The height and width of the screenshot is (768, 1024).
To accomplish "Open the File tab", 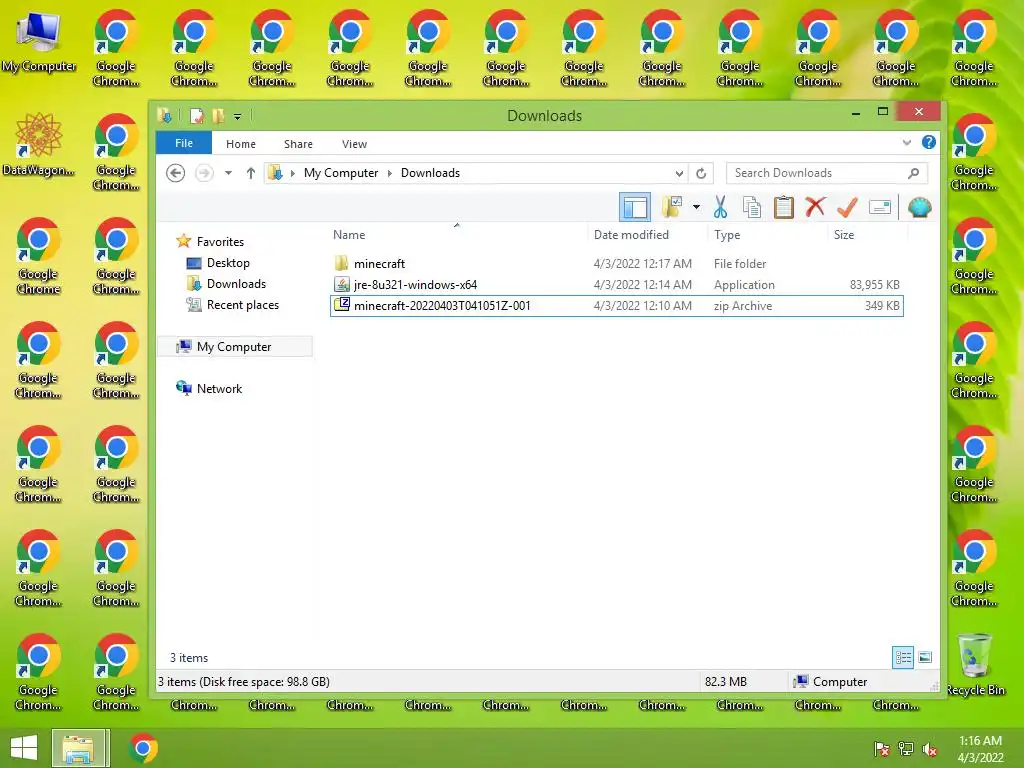I will pos(184,143).
